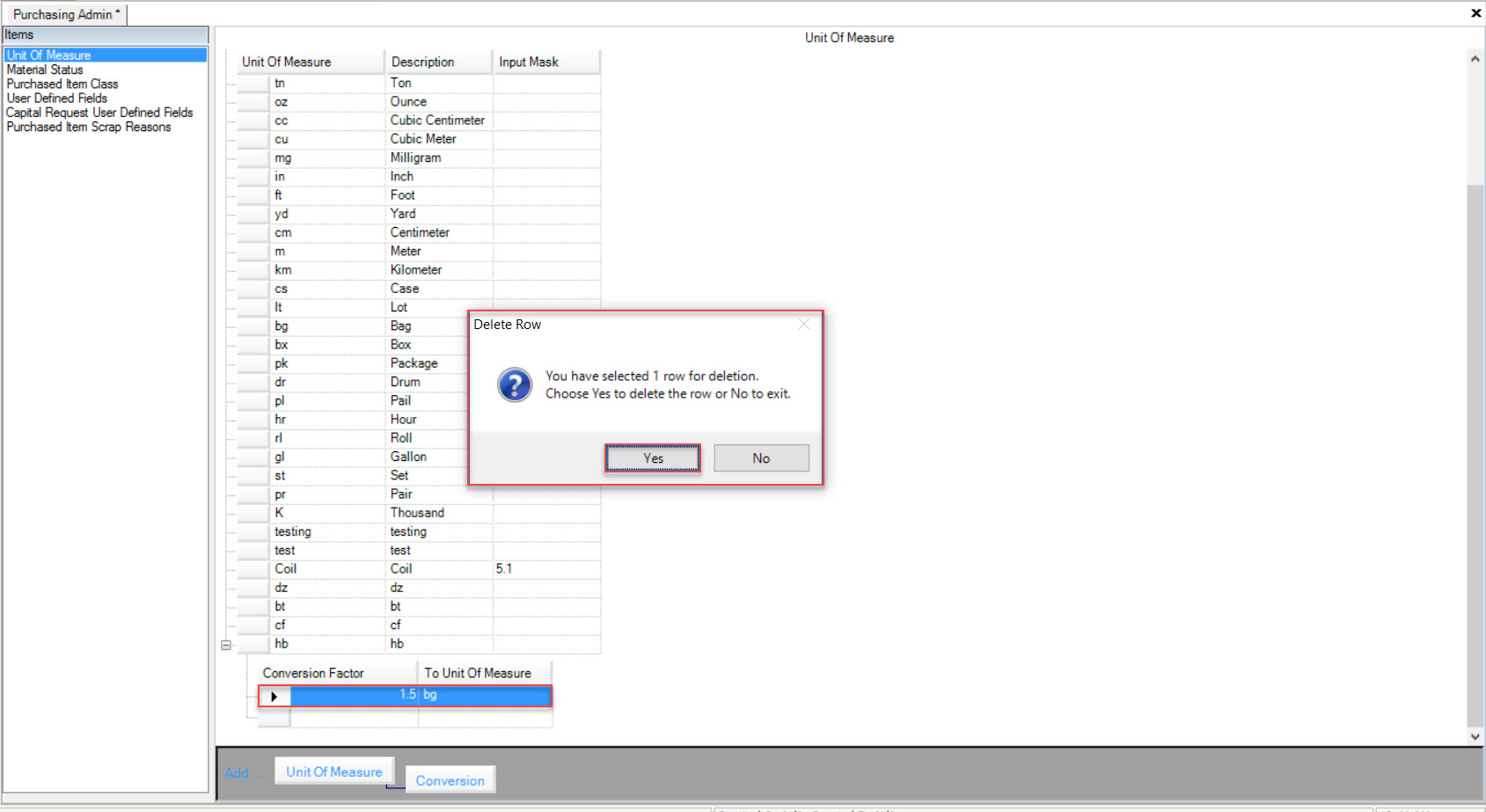Sort by Description column header

[438, 62]
